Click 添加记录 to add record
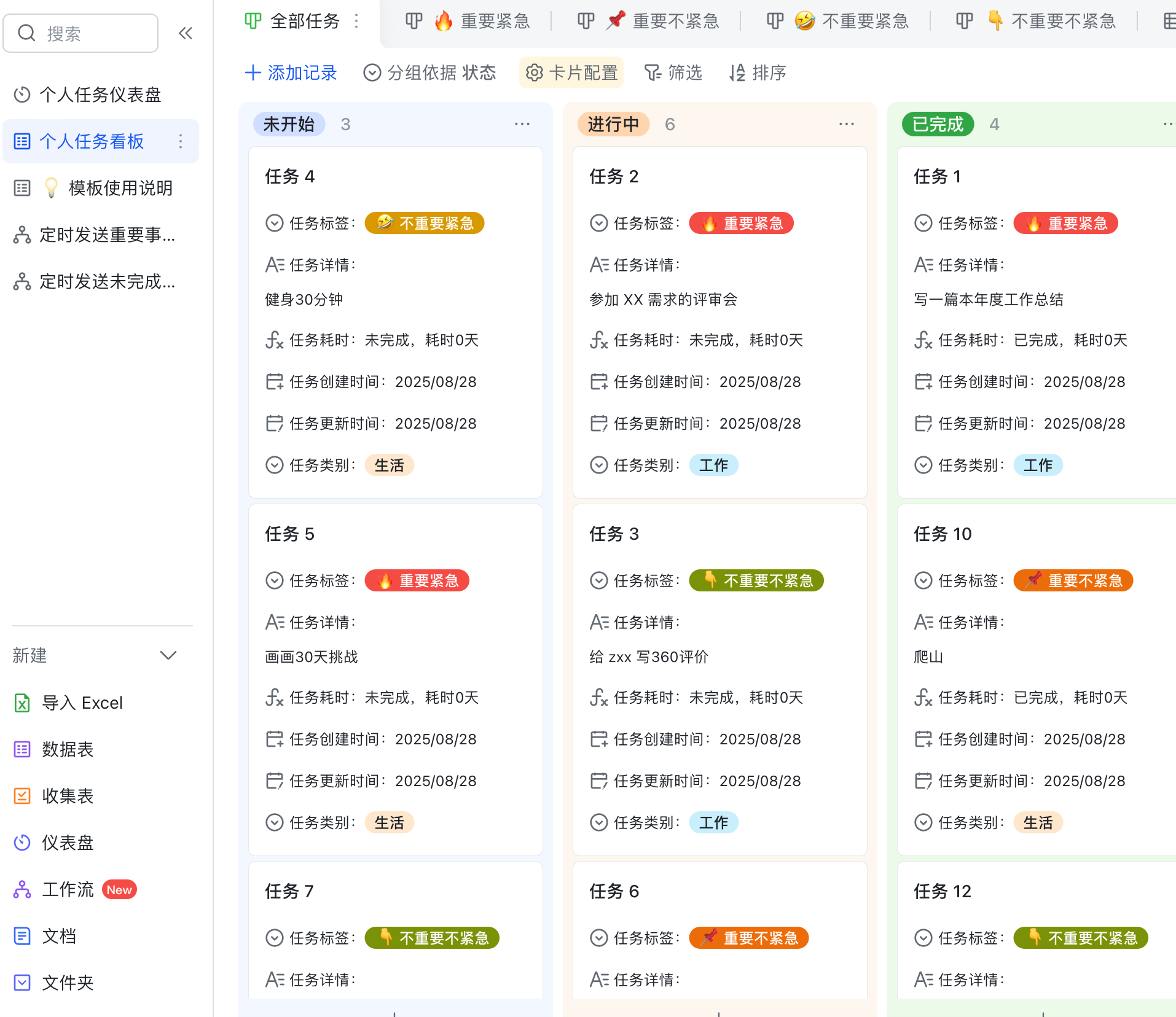 (291, 73)
